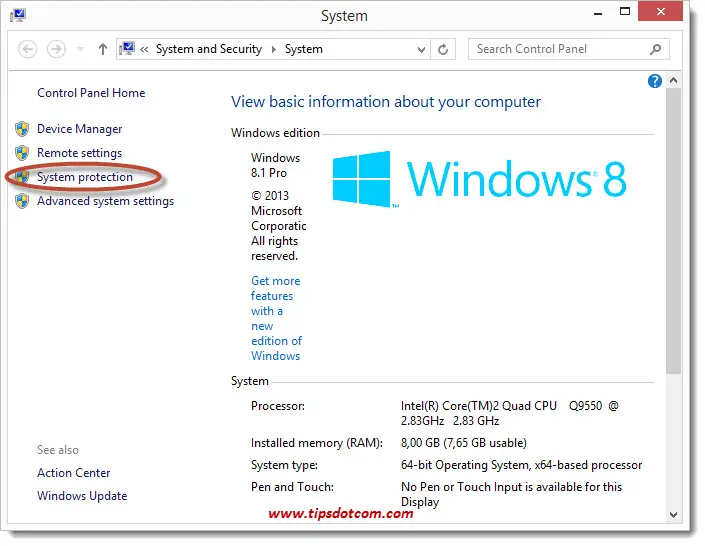Click the vertical scrollbar thumb

point(673,231)
